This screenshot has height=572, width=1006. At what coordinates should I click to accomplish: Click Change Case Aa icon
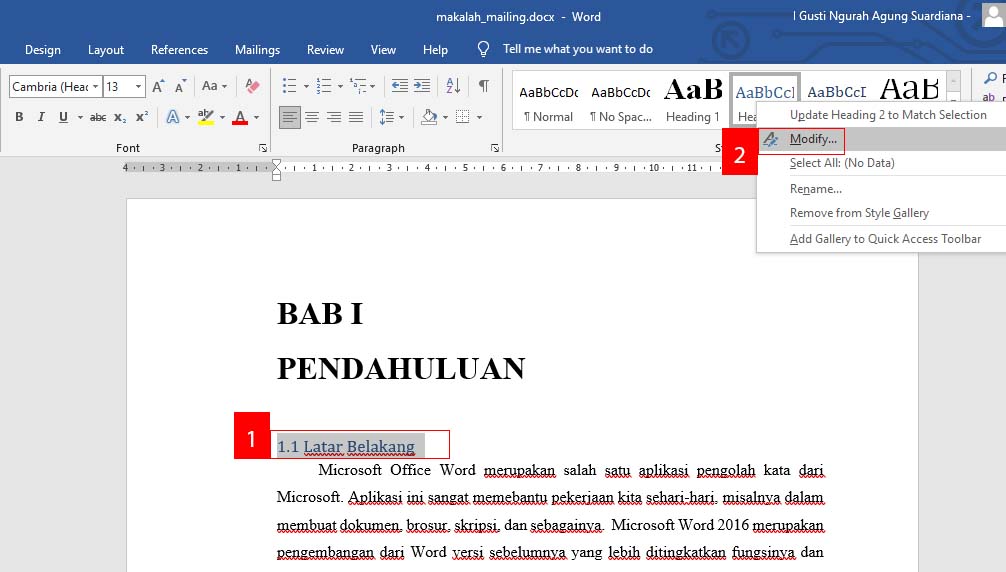(210, 85)
